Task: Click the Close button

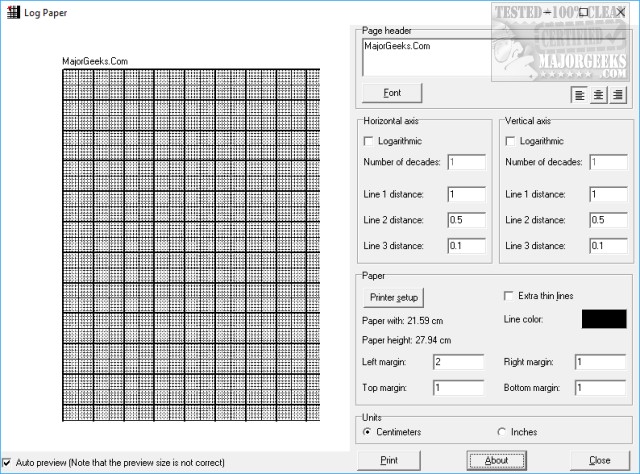Action: tap(600, 461)
